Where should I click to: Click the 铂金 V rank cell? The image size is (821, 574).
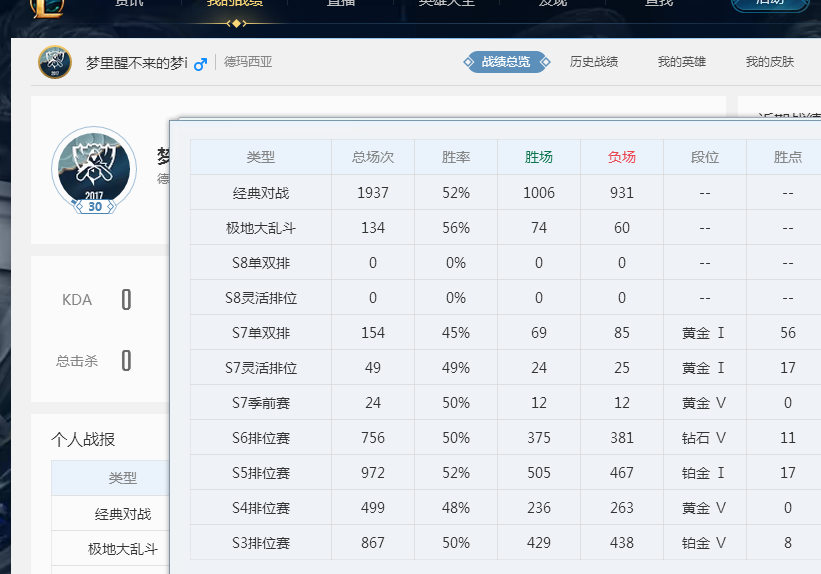[x=704, y=543]
